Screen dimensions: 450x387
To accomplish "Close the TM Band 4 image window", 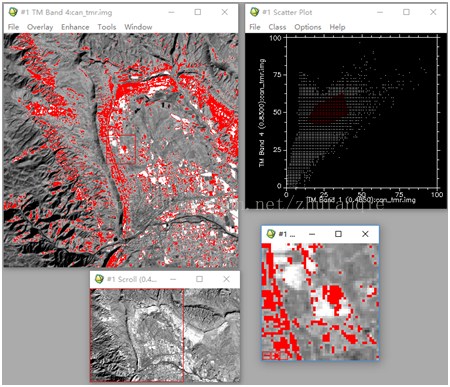I will pyautogui.click(x=225, y=12).
